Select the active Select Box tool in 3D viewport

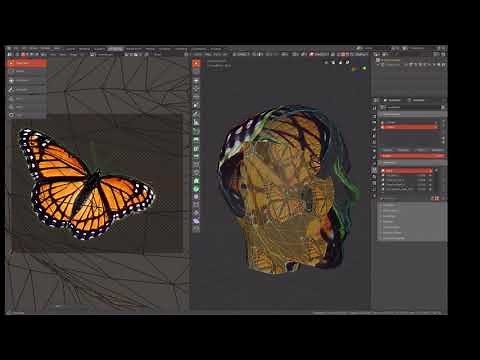pyautogui.click(x=196, y=63)
